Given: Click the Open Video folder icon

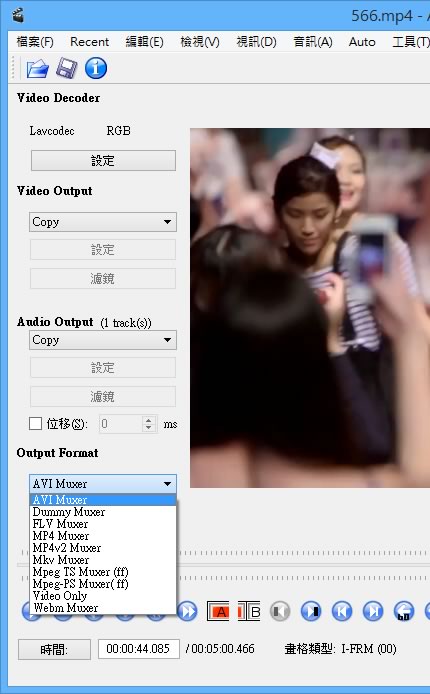Looking at the screenshot, I should [x=37, y=69].
